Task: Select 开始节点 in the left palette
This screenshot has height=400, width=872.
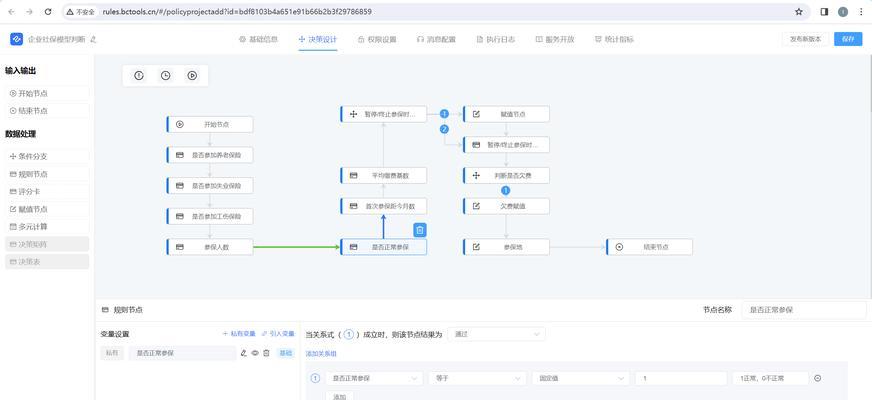Action: (48, 93)
